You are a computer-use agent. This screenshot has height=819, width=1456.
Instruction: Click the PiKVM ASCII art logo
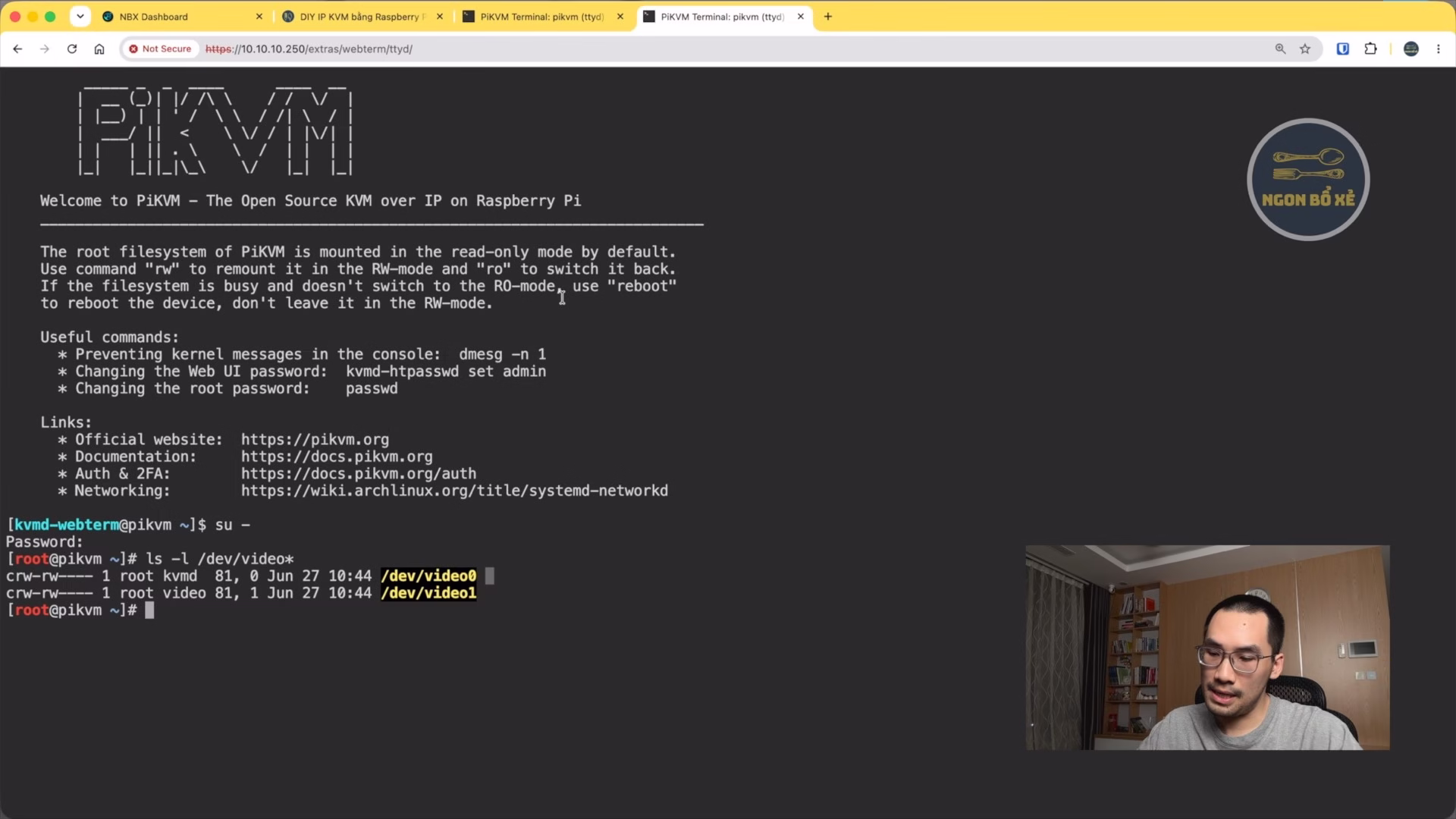click(216, 130)
